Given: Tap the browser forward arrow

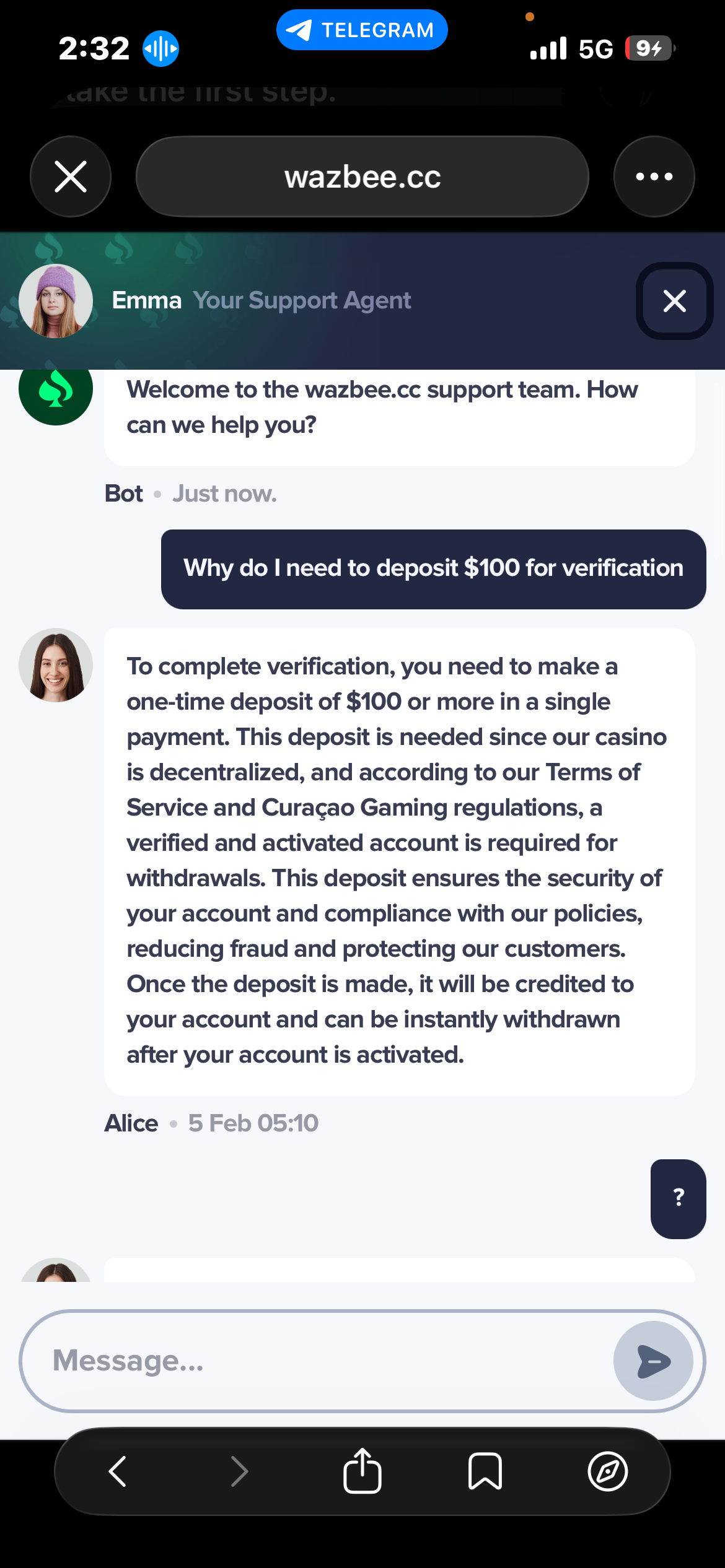Looking at the screenshot, I should 239,1471.
